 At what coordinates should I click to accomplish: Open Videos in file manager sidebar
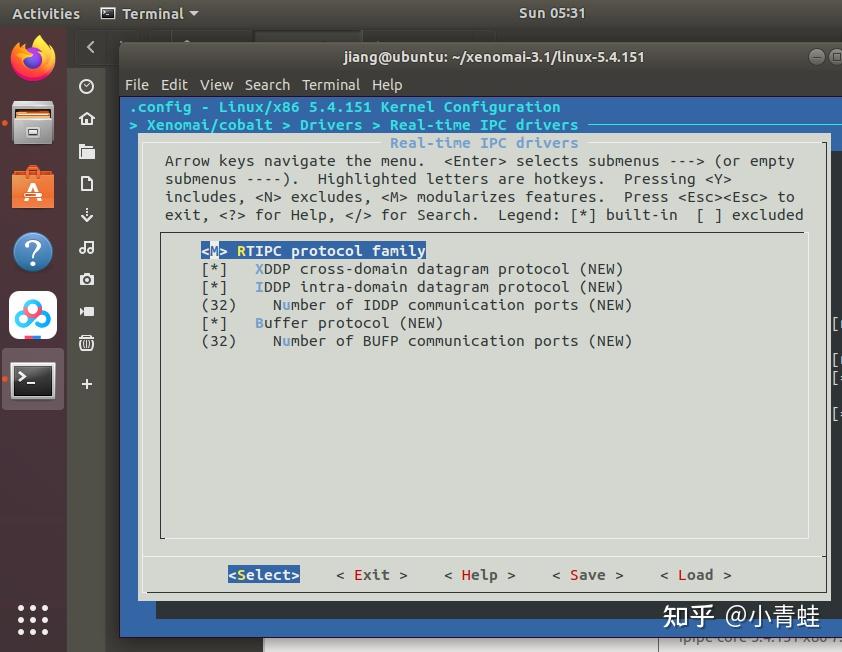tap(86, 311)
